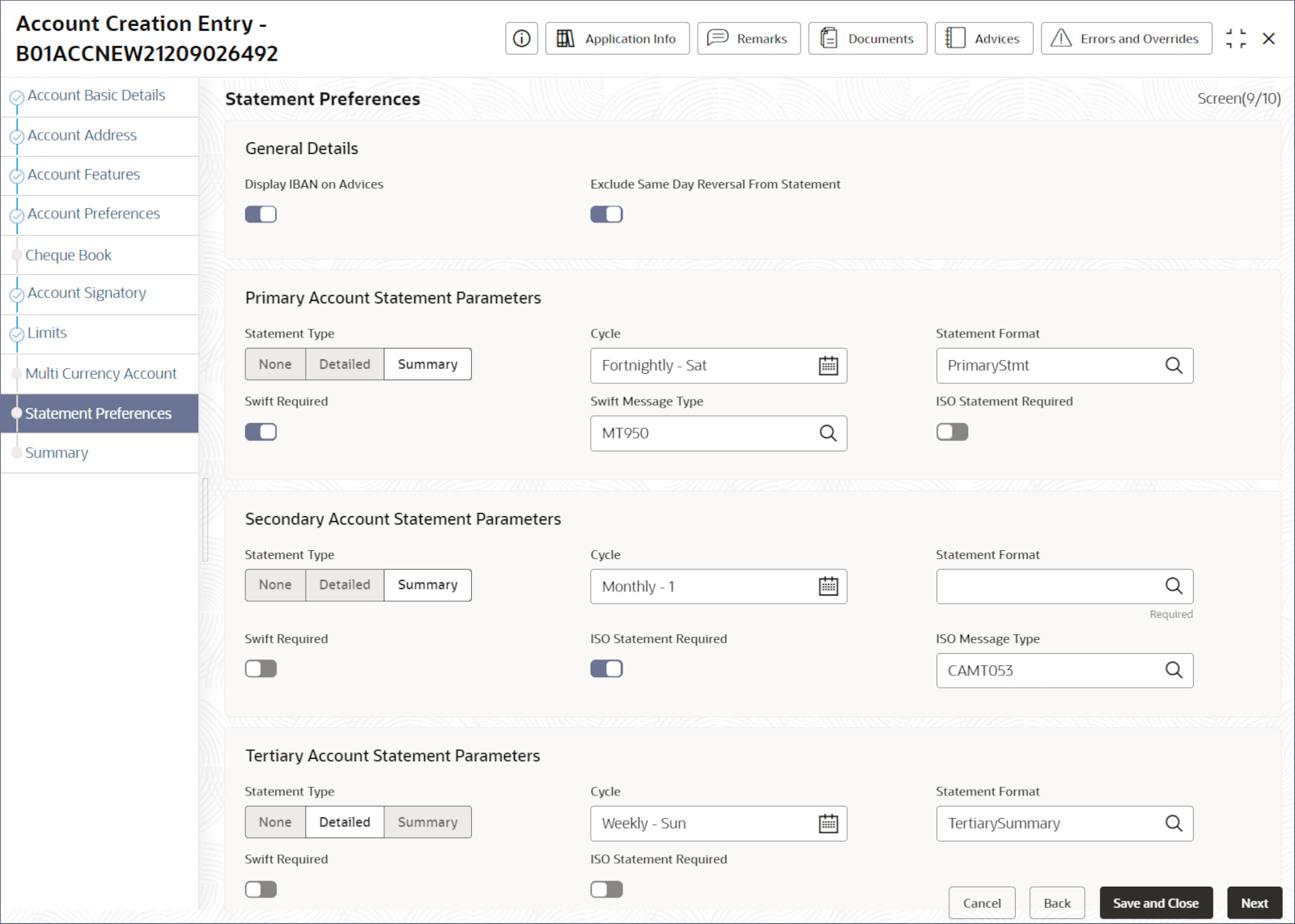This screenshot has height=924, width=1295.
Task: Open Application Info panel
Action: click(x=617, y=38)
